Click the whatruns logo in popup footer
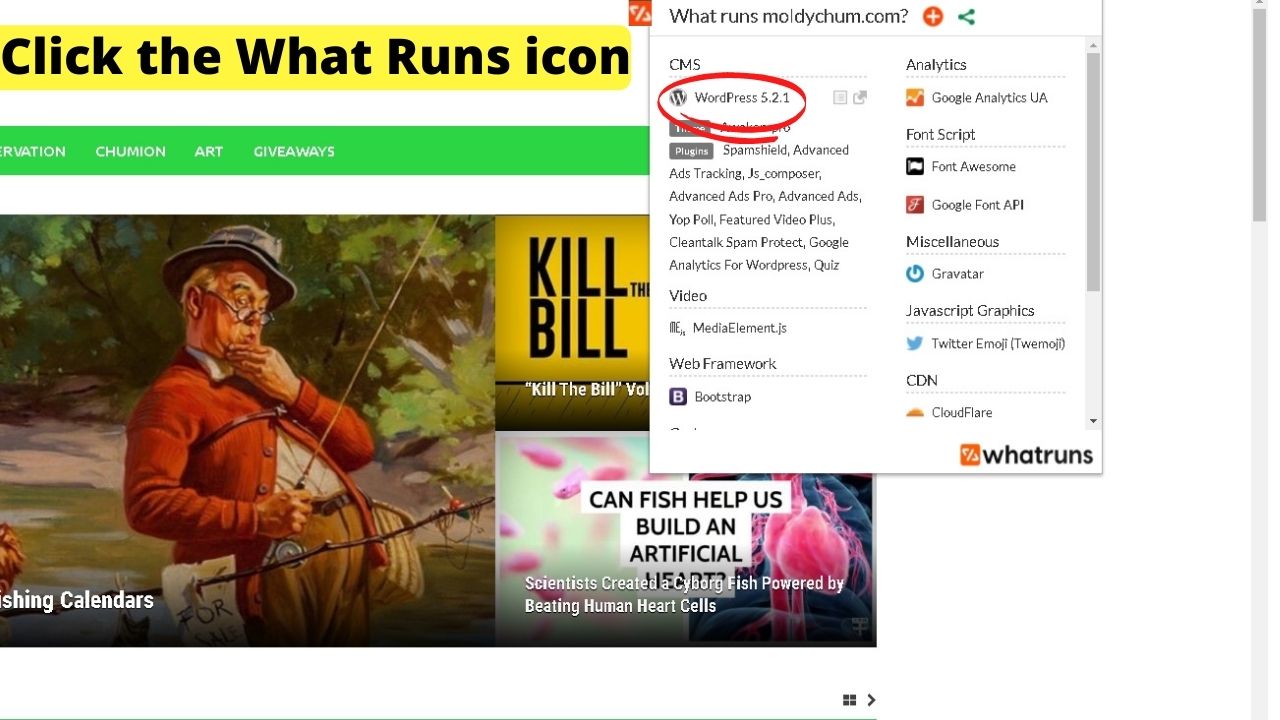Viewport: 1280px width, 720px height. (x=1026, y=455)
